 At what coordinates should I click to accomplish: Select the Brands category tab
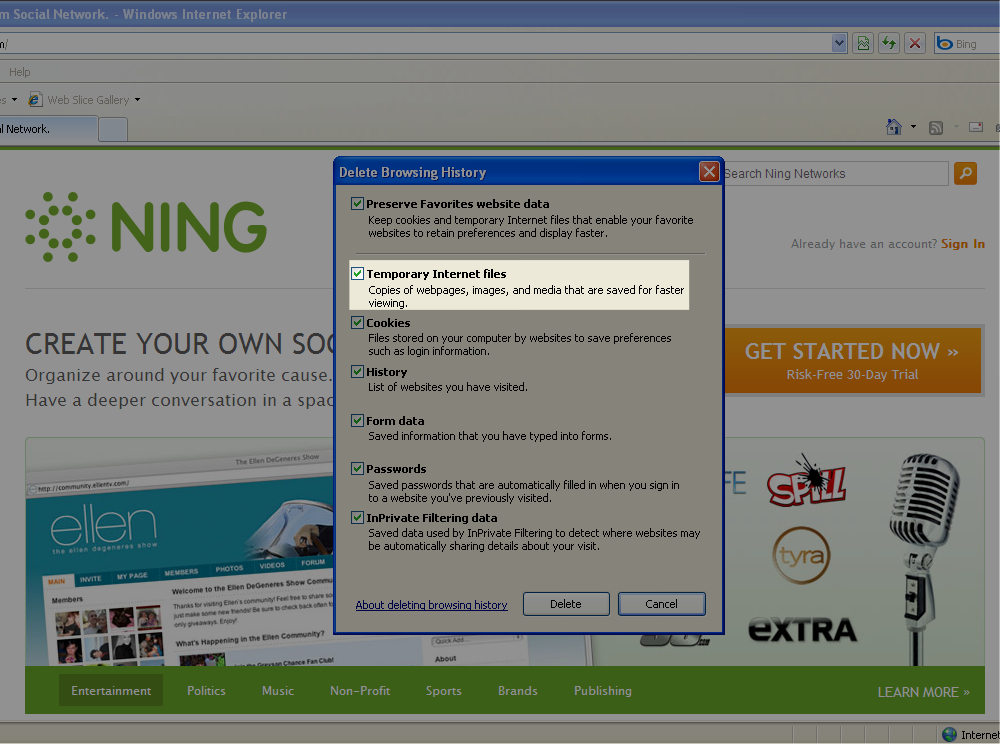pyautogui.click(x=518, y=690)
